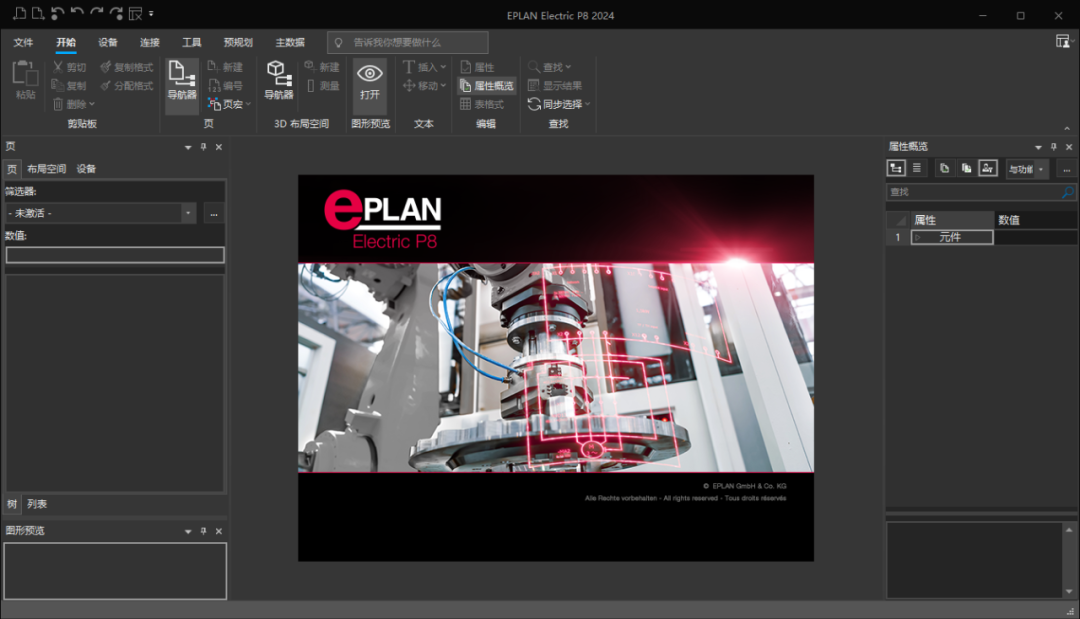Click workspace layout icon at ribbon right
This screenshot has width=1080, height=619.
pos(1063,41)
